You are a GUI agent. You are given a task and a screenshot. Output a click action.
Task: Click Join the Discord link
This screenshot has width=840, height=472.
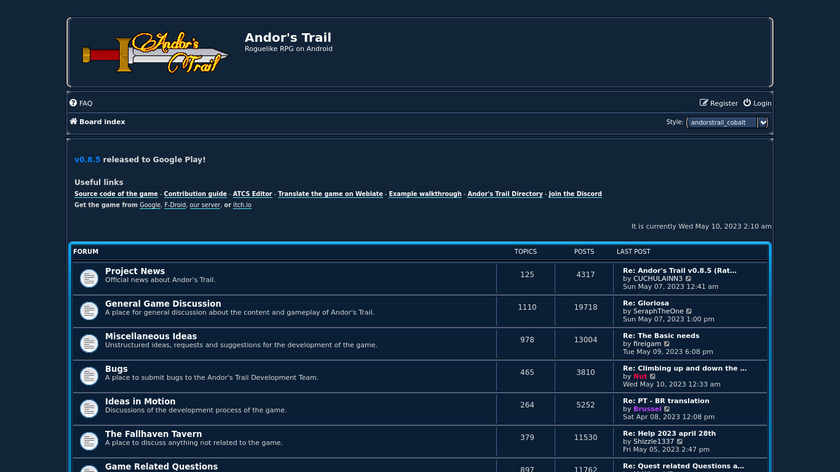click(575, 194)
